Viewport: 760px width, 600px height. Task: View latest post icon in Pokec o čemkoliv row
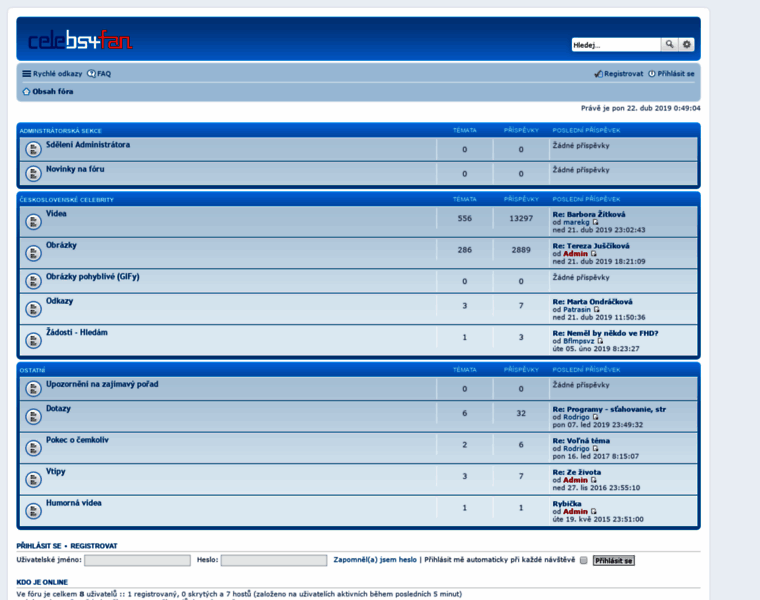coord(596,448)
